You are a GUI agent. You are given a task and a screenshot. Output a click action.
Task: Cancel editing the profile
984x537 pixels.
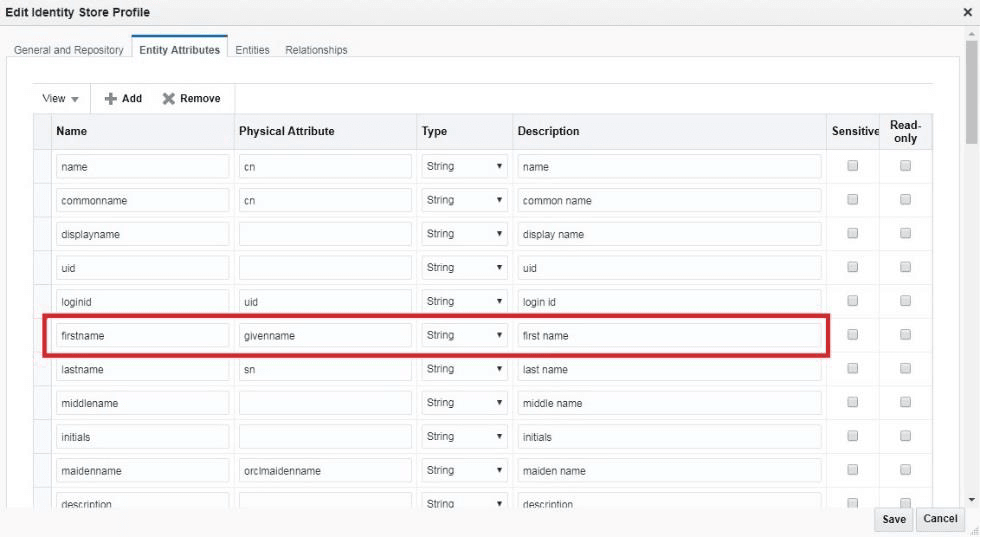940,518
